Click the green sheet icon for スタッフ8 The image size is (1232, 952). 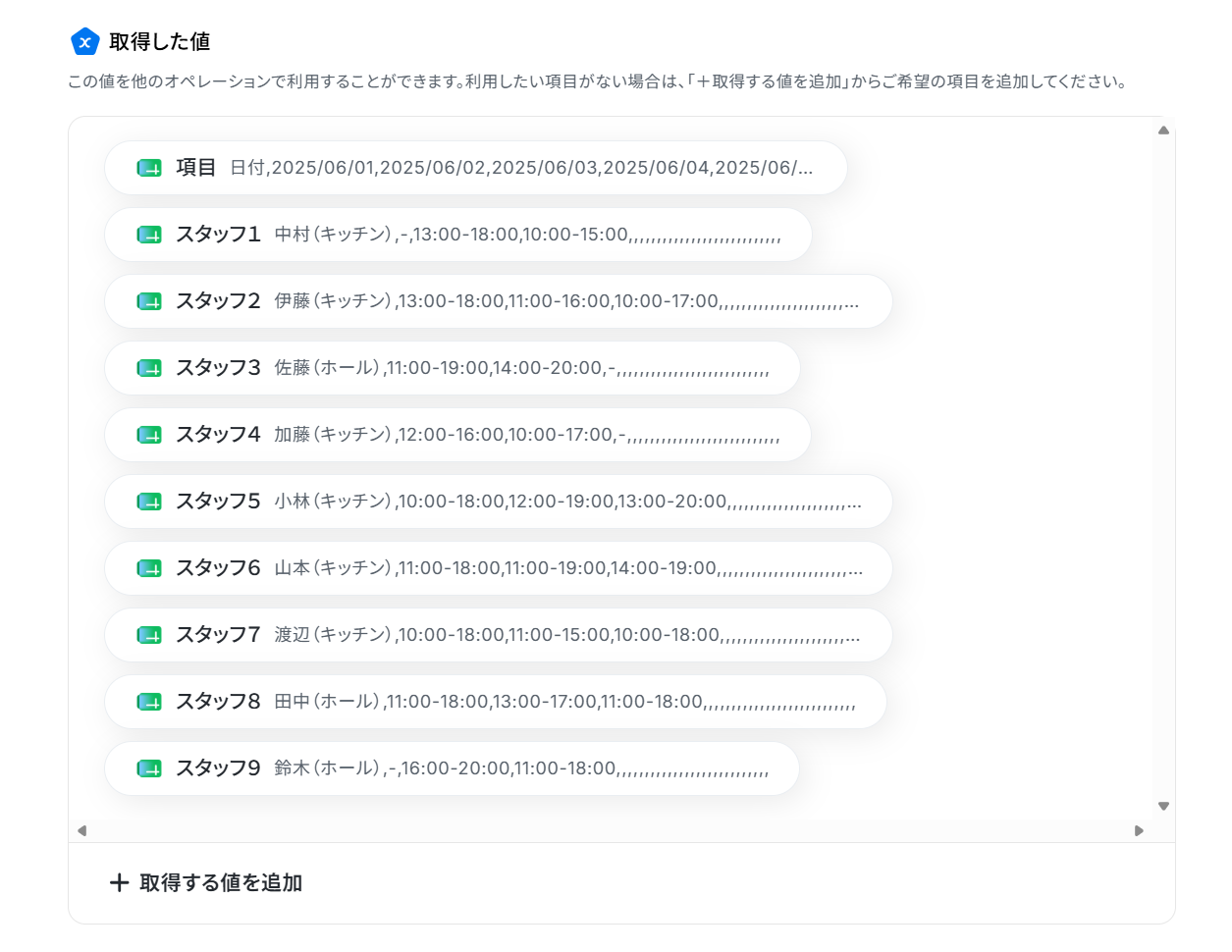click(x=149, y=702)
